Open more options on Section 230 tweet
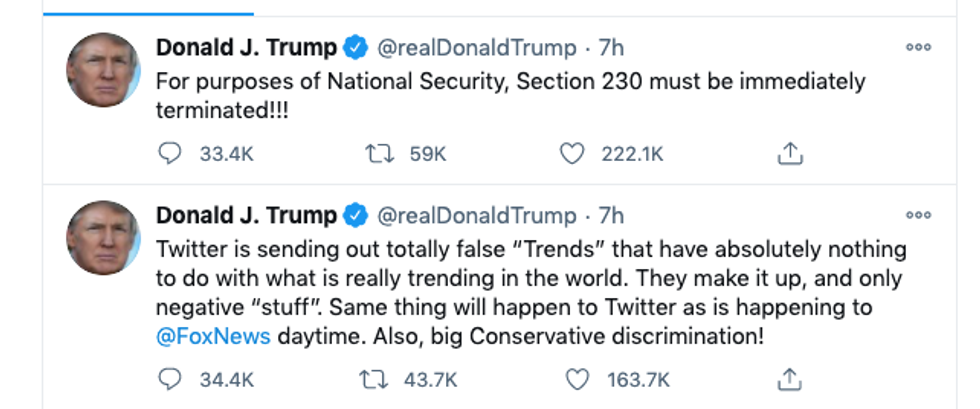The height and width of the screenshot is (409, 980). click(917, 47)
